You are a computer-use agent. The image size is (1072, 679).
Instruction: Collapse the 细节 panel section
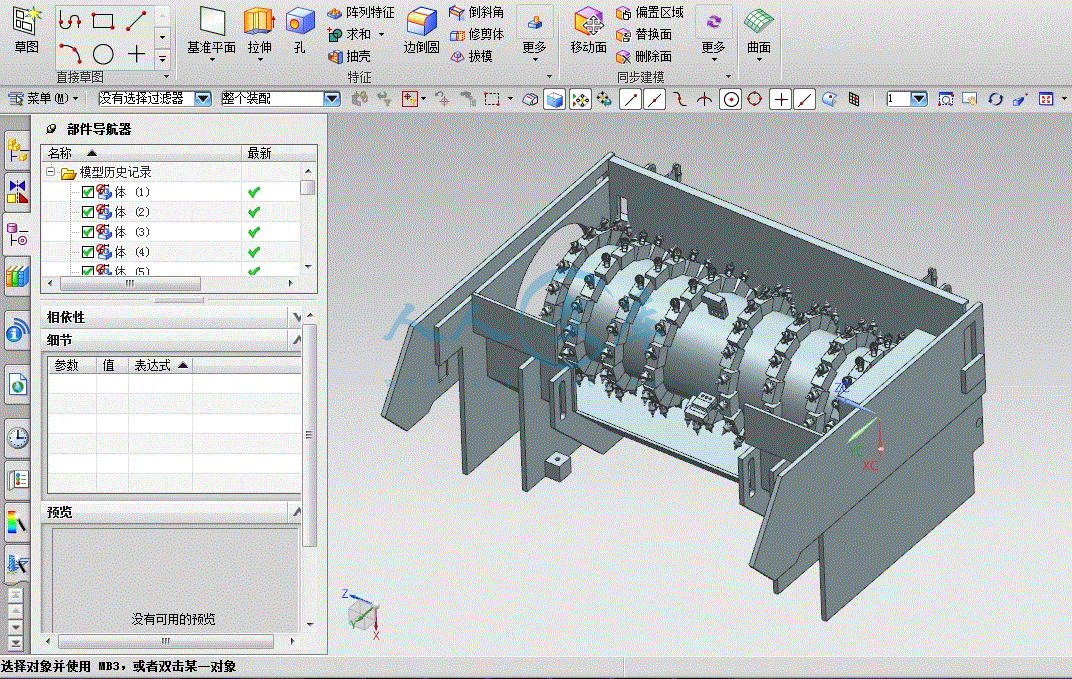(296, 339)
